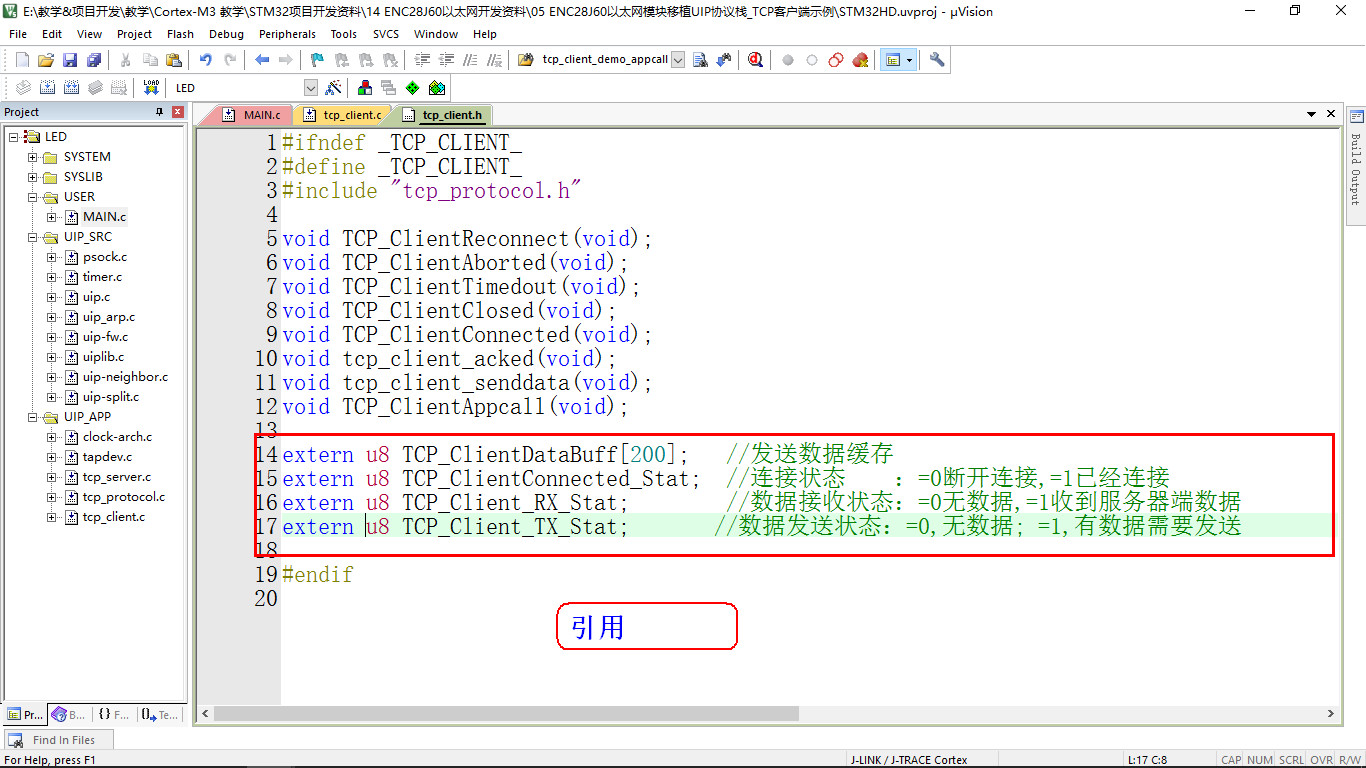
Task: Select clock-arch.c in the project tree
Action: click(117, 437)
